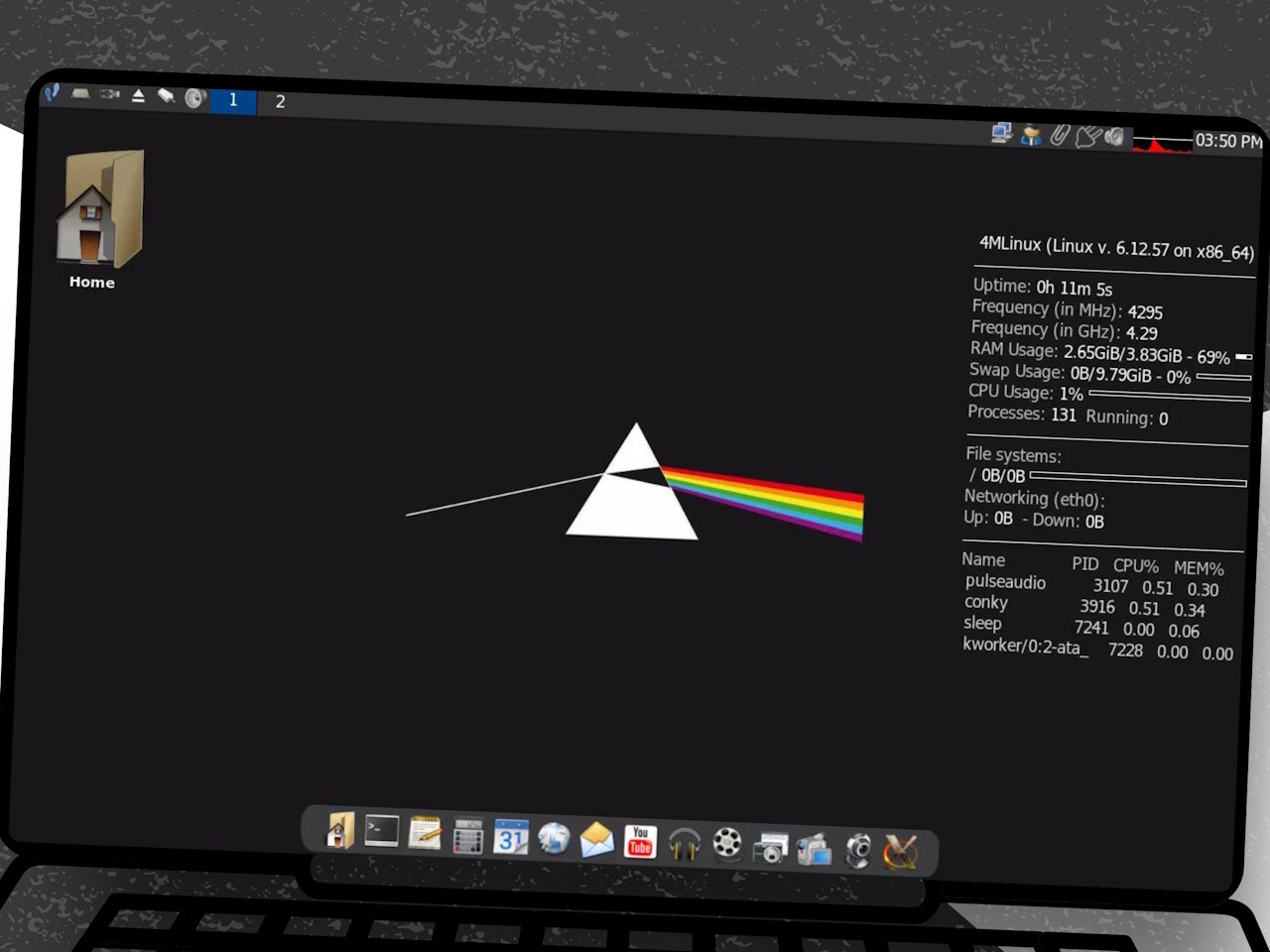Launch the web browser globe icon
This screenshot has width=1270, height=952.
coord(554,839)
